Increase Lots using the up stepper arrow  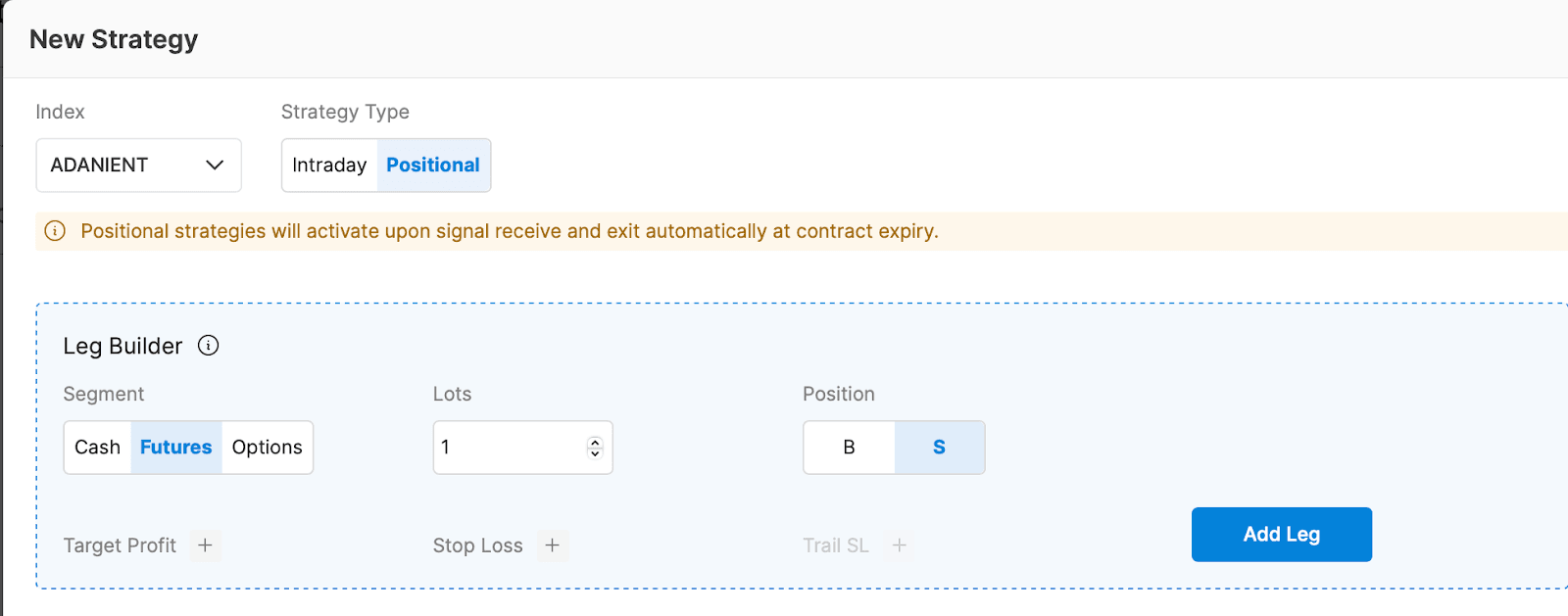pos(595,442)
